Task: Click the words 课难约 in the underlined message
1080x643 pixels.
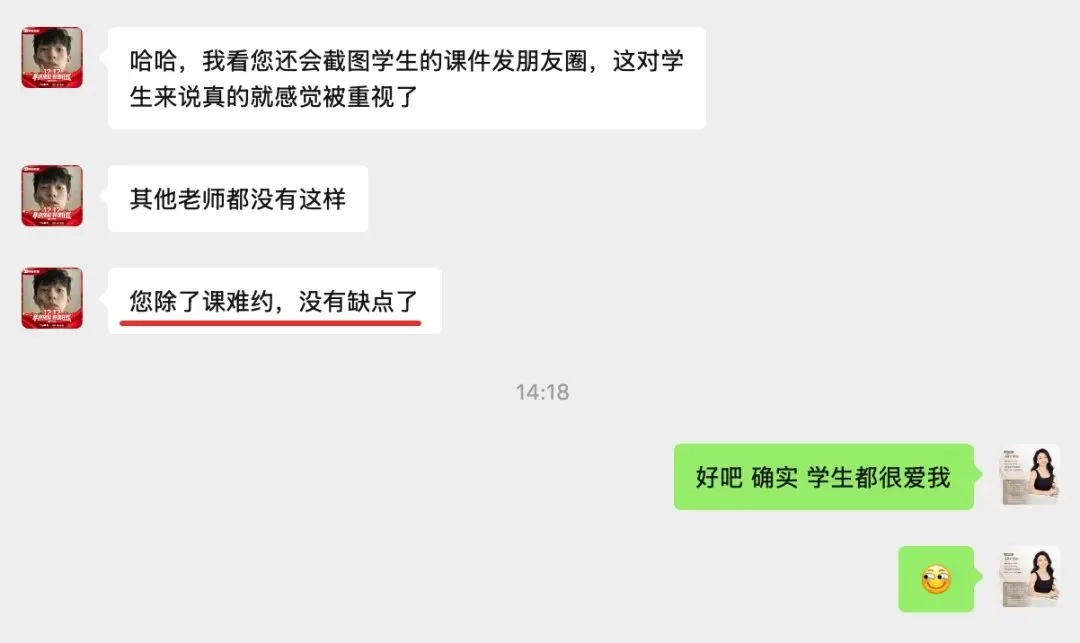Action: tap(238, 302)
